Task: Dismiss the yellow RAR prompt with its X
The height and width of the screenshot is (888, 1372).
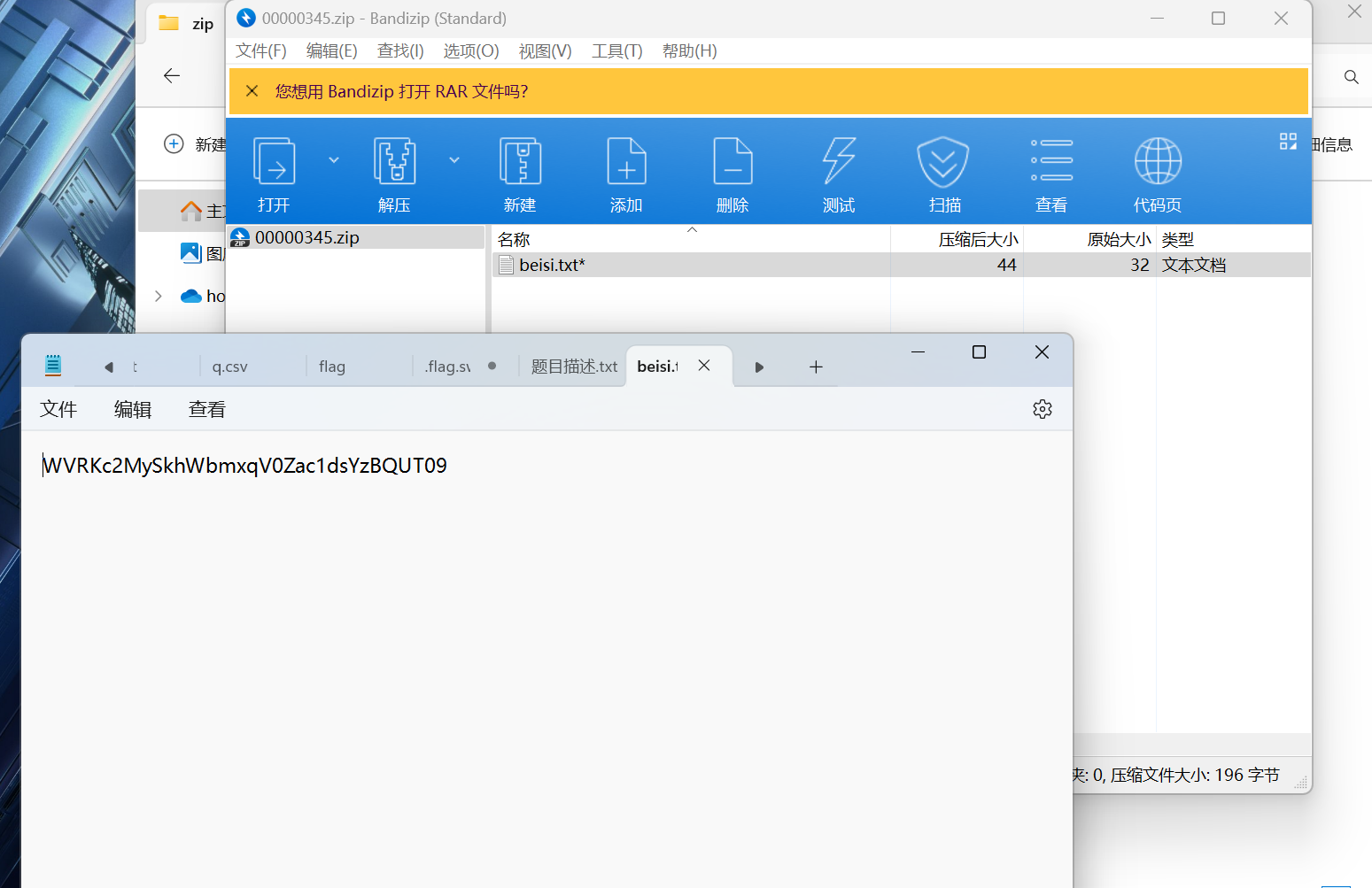Action: pos(252,91)
